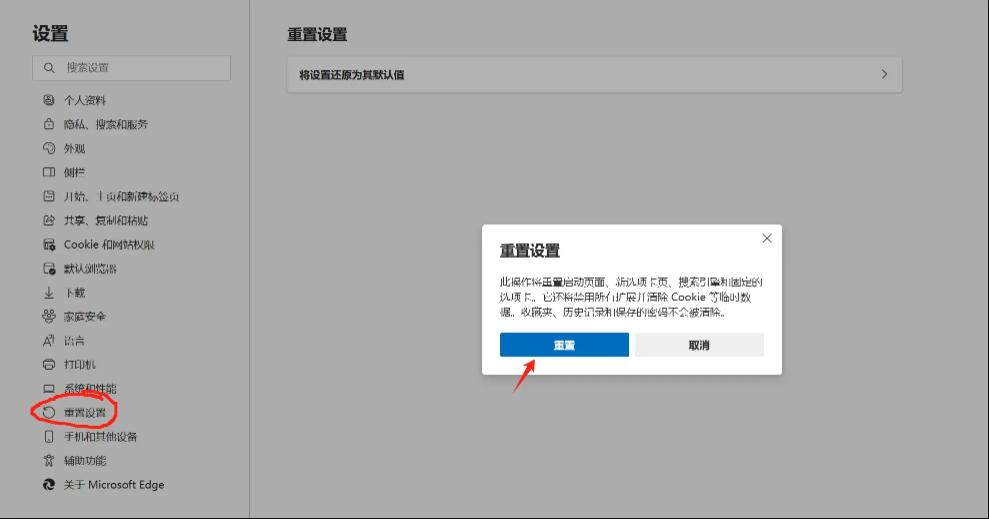Click the phone icon for 手机和其他设备

(48, 436)
